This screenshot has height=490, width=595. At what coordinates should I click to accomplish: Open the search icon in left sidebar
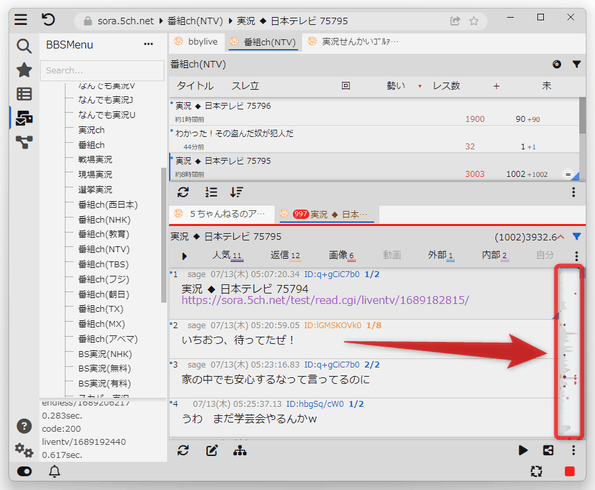click(x=24, y=46)
